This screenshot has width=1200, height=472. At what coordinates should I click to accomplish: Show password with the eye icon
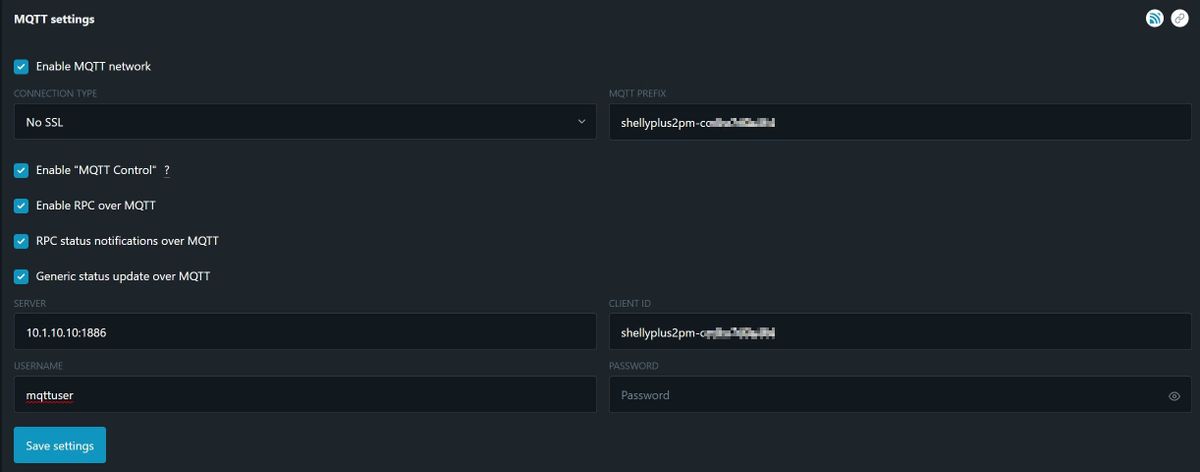point(1174,396)
